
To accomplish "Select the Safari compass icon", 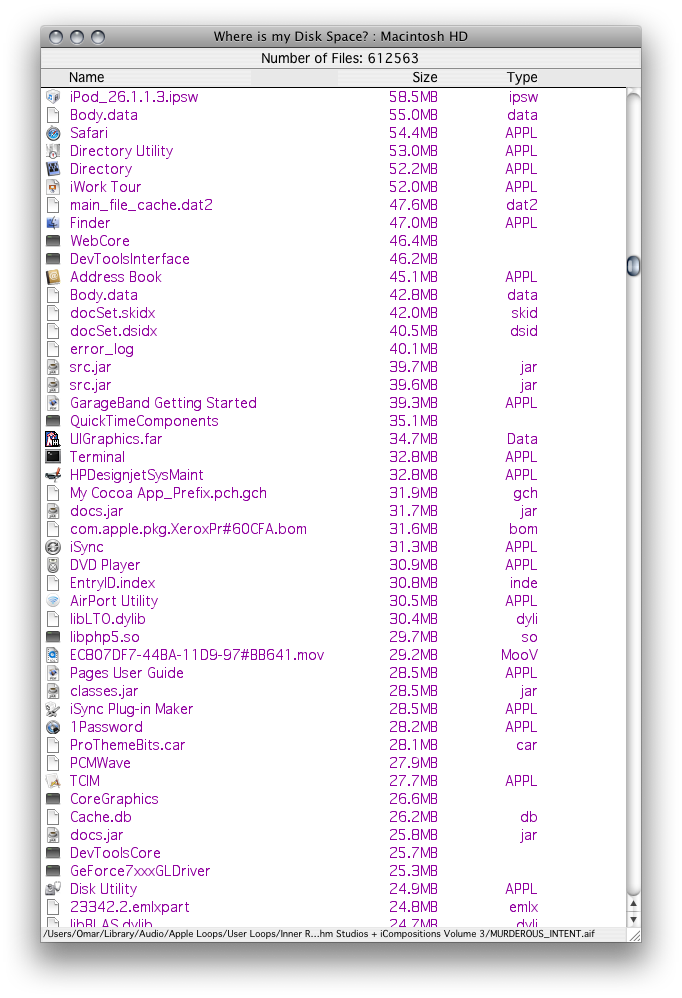I will pos(53,133).
